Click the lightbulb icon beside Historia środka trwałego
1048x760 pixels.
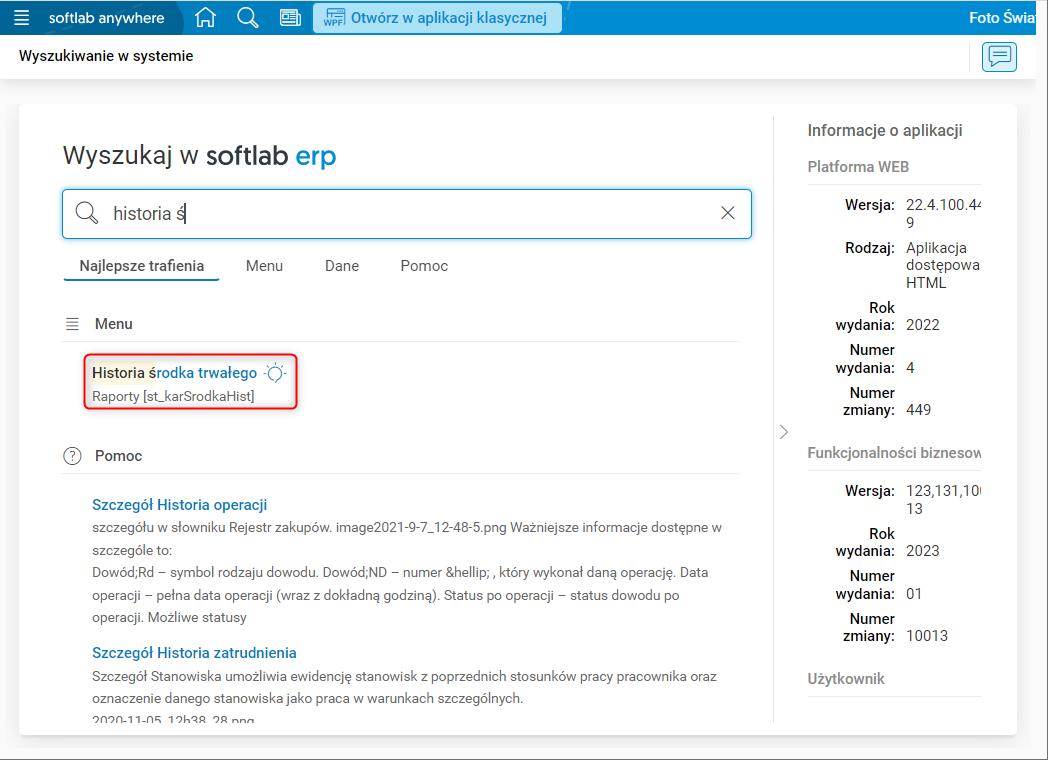click(x=275, y=373)
